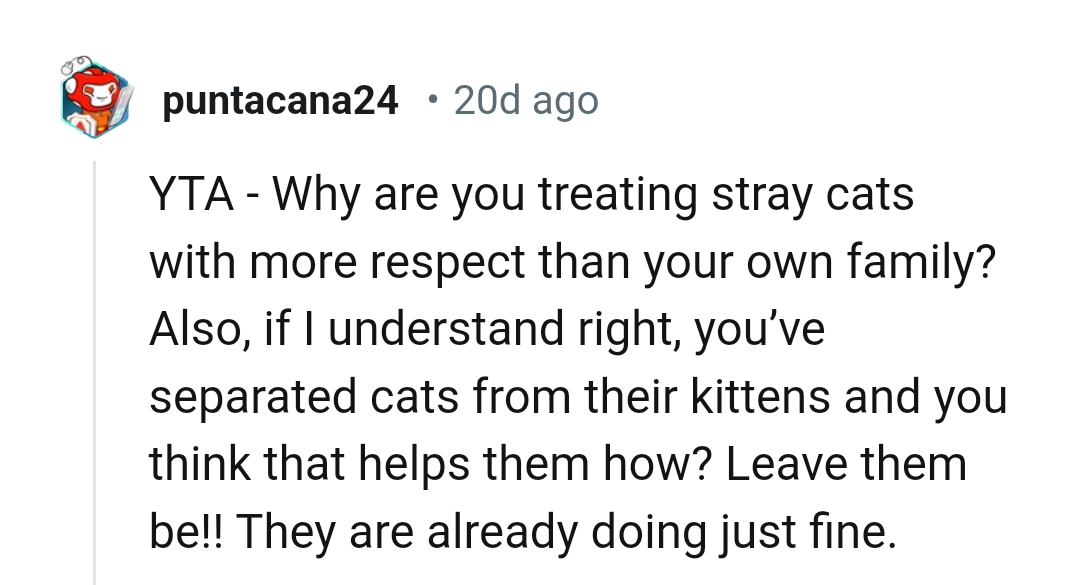The image size is (1079, 585).
Task: Open the puntacana24 user profile
Action: tap(279, 101)
